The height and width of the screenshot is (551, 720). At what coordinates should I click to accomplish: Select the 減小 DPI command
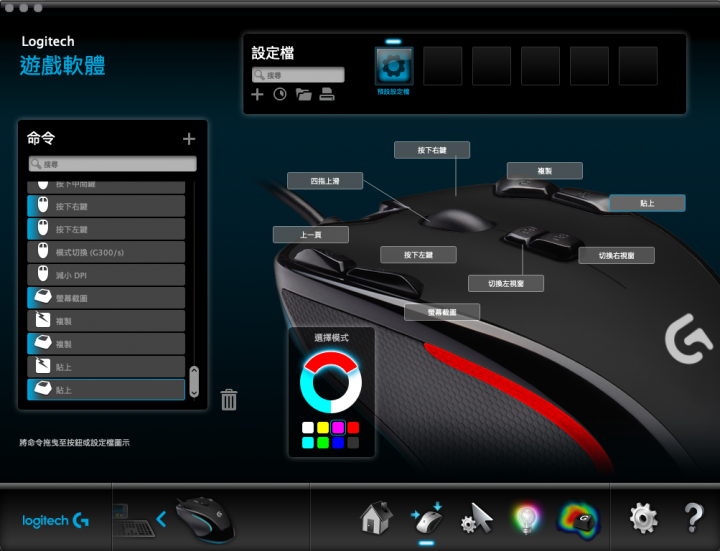pyautogui.click(x=106, y=275)
